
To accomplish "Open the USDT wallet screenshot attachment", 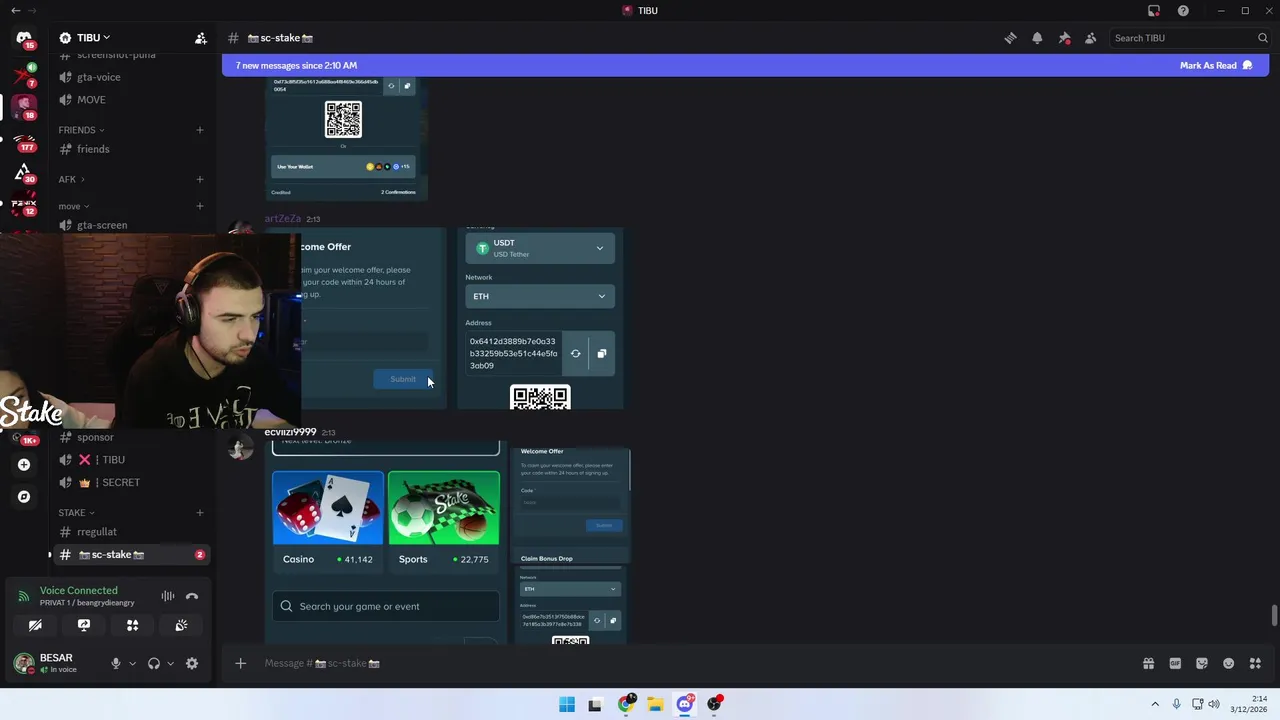I will (540, 318).
